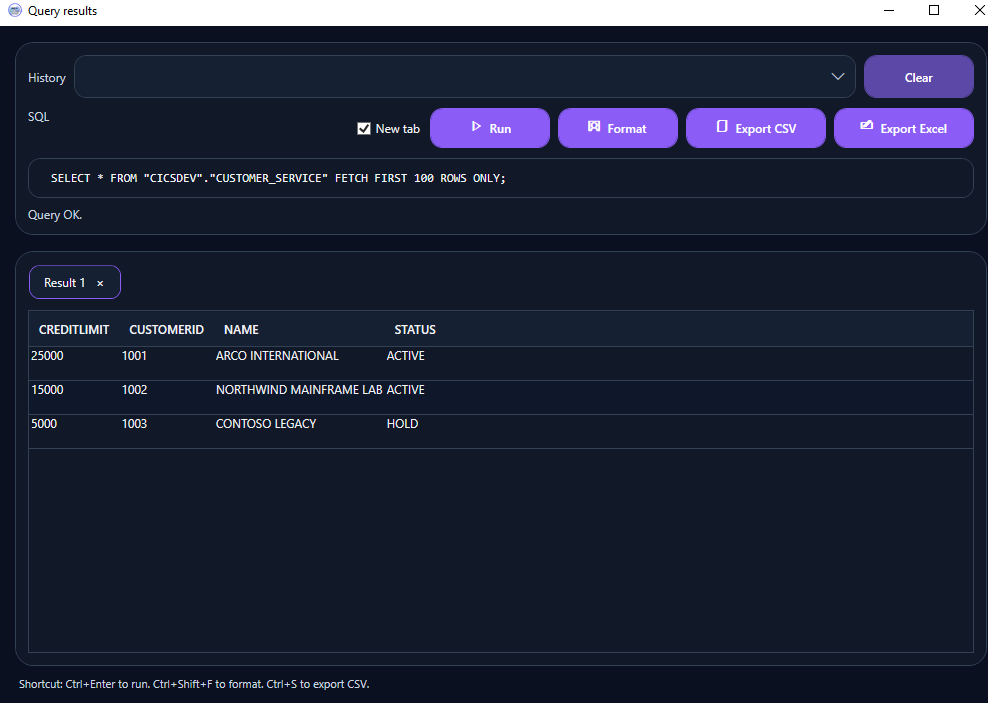
Task: Select the 25000 credit limit cell
Action: (x=47, y=356)
